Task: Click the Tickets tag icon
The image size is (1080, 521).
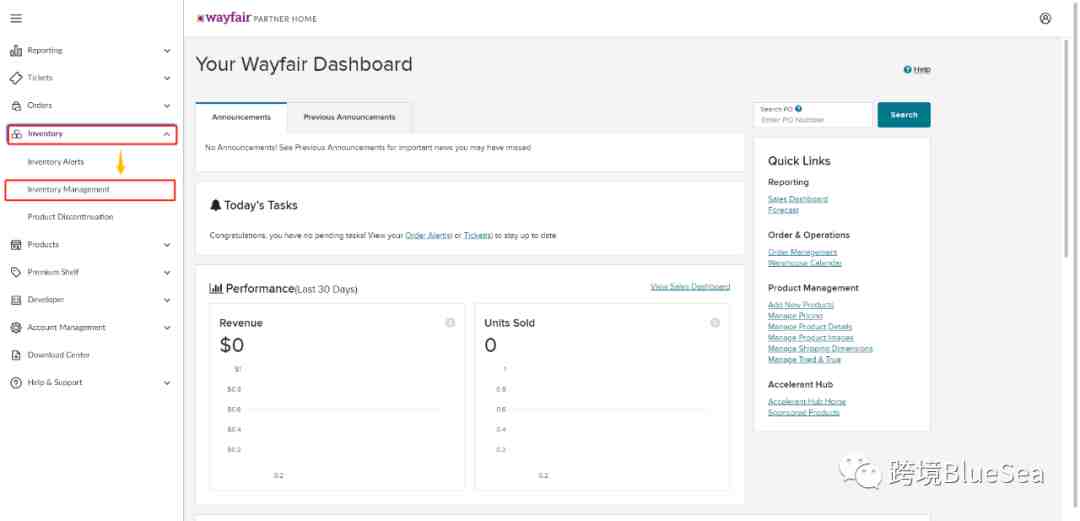Action: coord(16,79)
